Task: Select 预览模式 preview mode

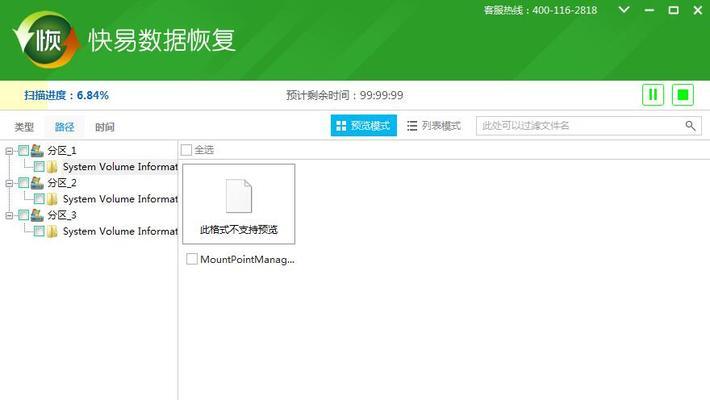Action: coord(364,125)
